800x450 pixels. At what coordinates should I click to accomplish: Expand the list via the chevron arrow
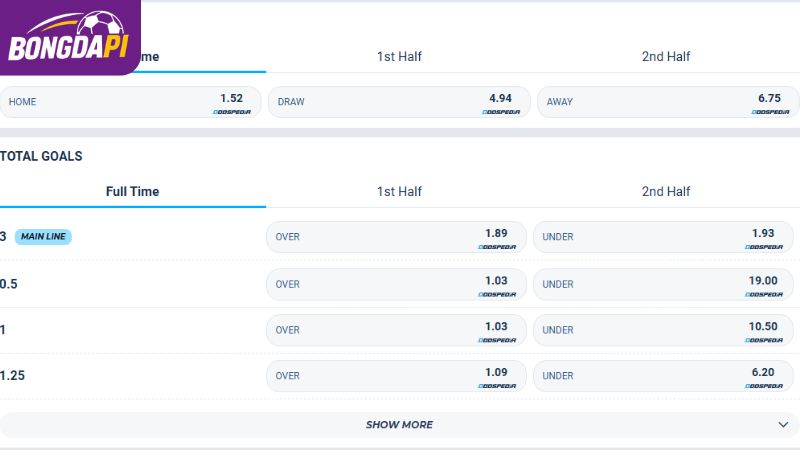coord(783,424)
